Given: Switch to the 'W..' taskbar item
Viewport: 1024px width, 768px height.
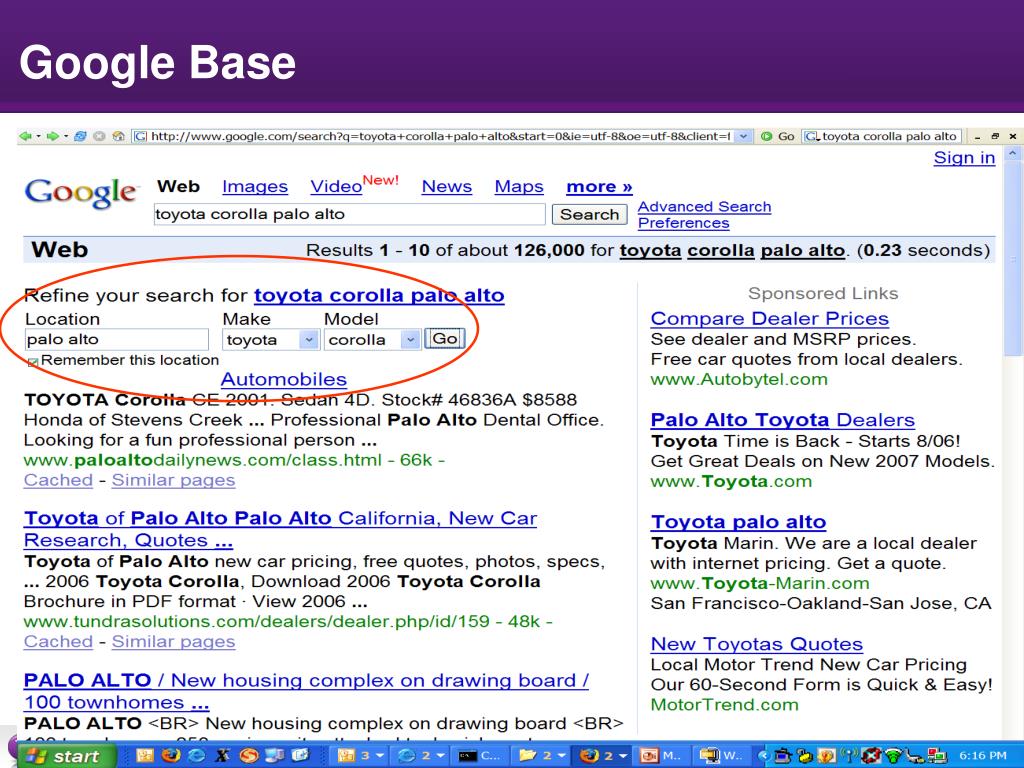Looking at the screenshot, I should click(721, 756).
